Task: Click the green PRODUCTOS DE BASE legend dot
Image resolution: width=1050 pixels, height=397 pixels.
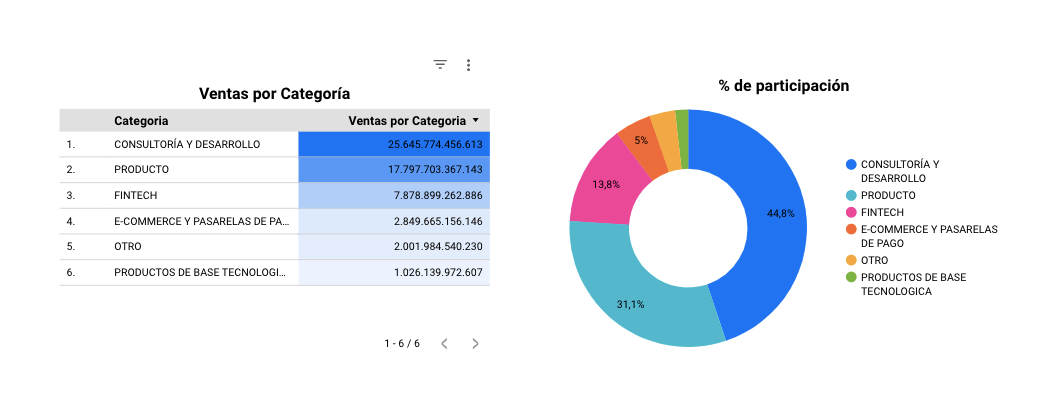Action: 851,276
